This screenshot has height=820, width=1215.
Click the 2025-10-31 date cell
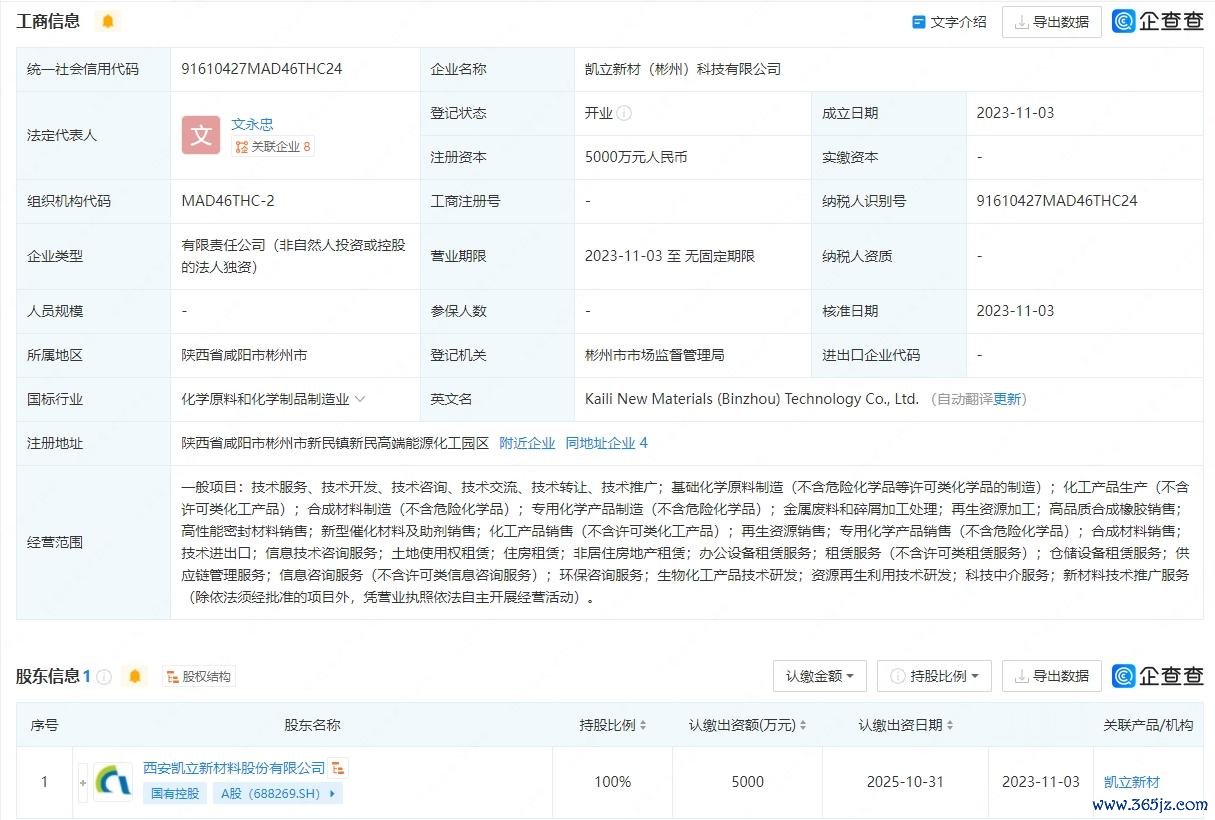point(905,782)
